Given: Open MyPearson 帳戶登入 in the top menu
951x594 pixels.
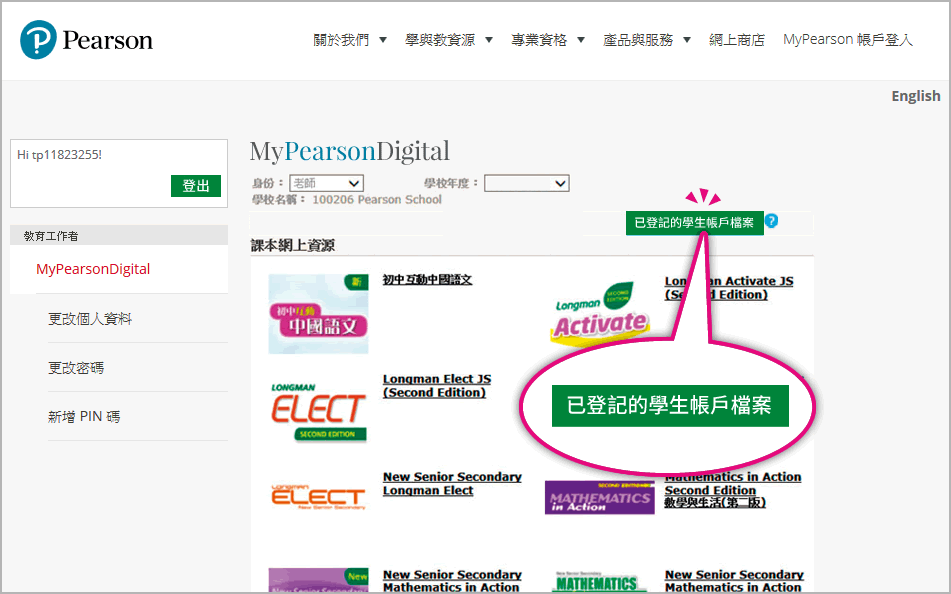Looking at the screenshot, I should pyautogui.click(x=847, y=38).
